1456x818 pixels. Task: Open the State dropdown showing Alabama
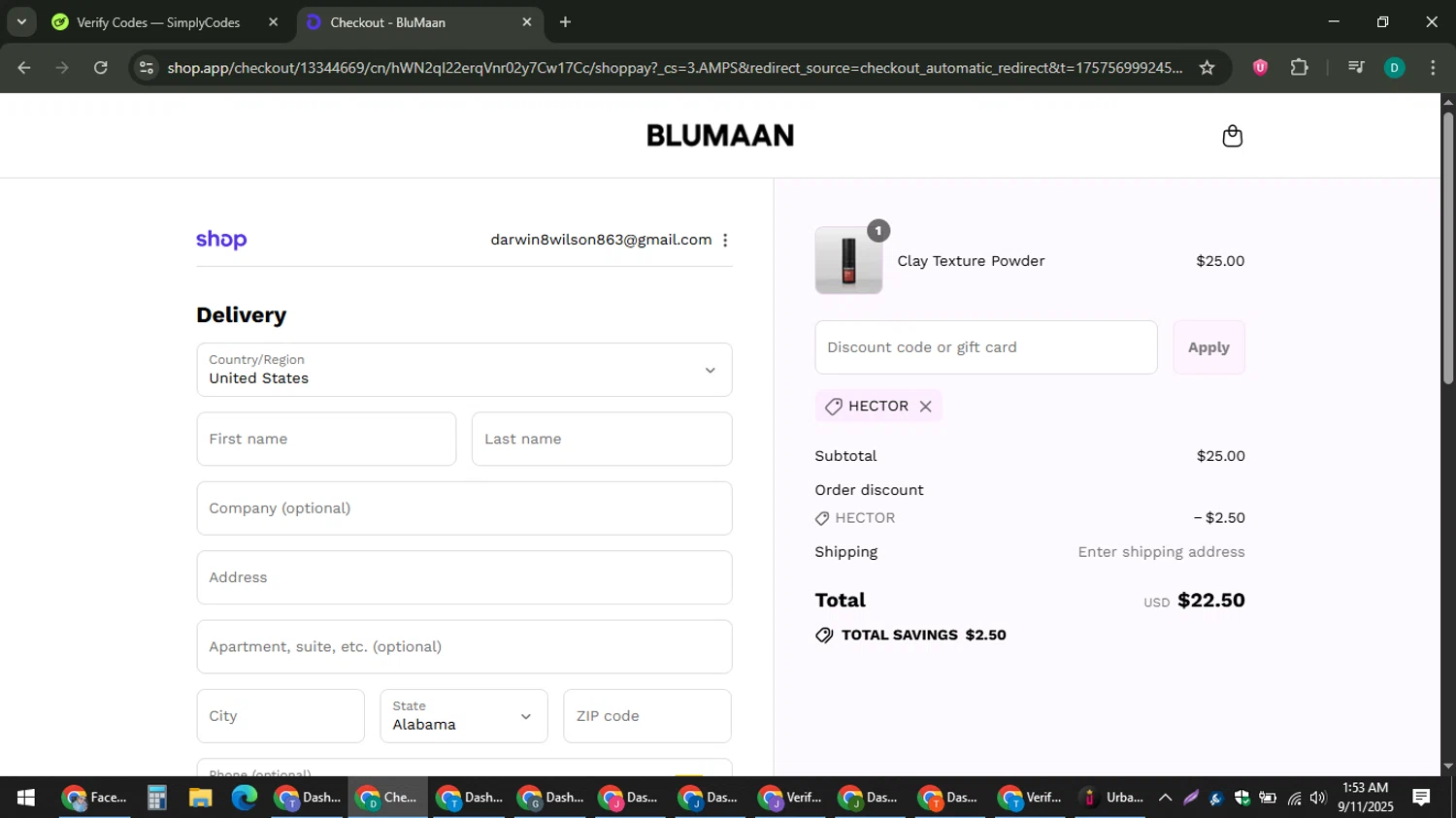[x=464, y=716]
